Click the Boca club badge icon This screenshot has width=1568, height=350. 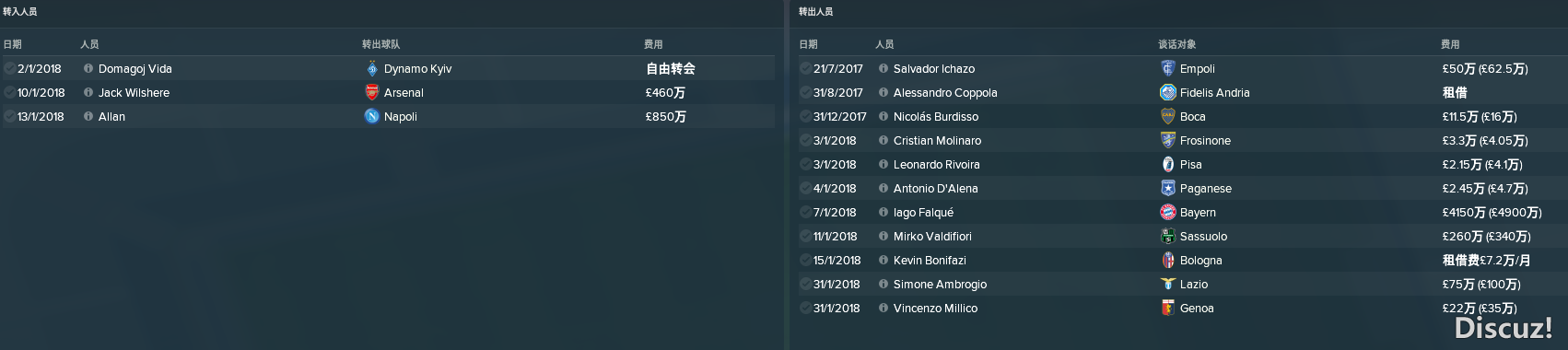tap(1168, 116)
